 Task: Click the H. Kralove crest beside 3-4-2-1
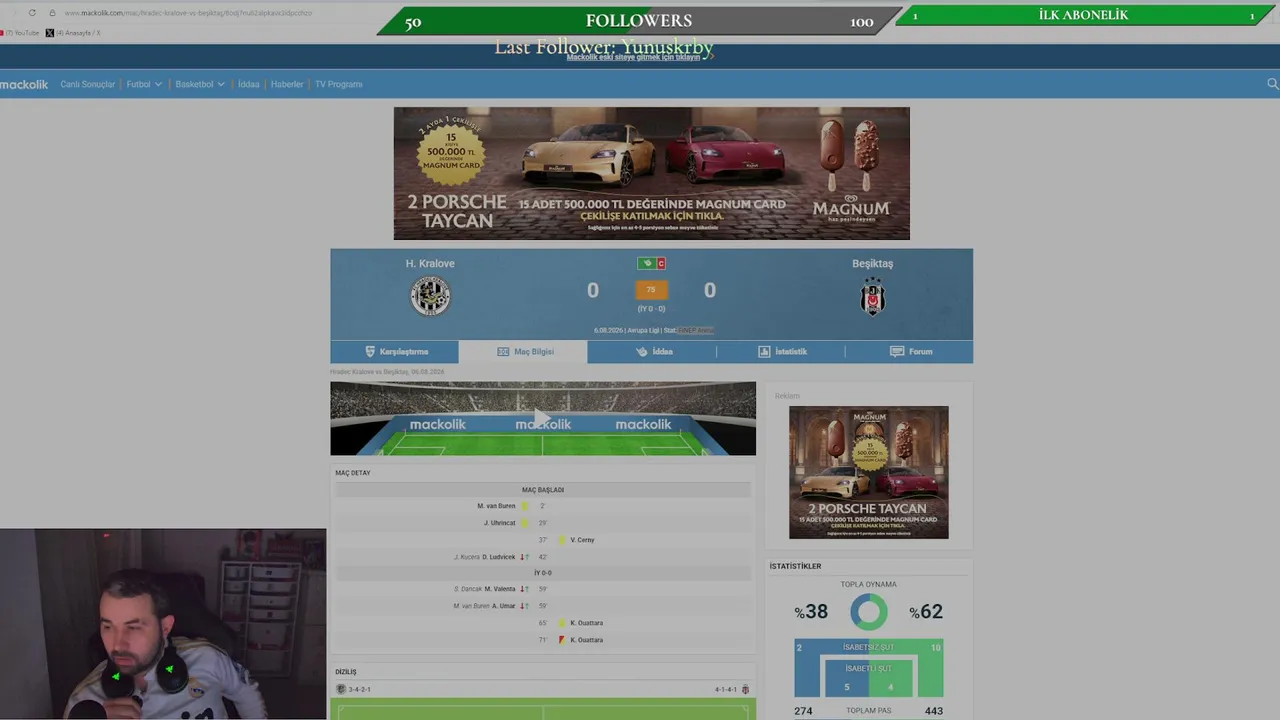point(341,689)
